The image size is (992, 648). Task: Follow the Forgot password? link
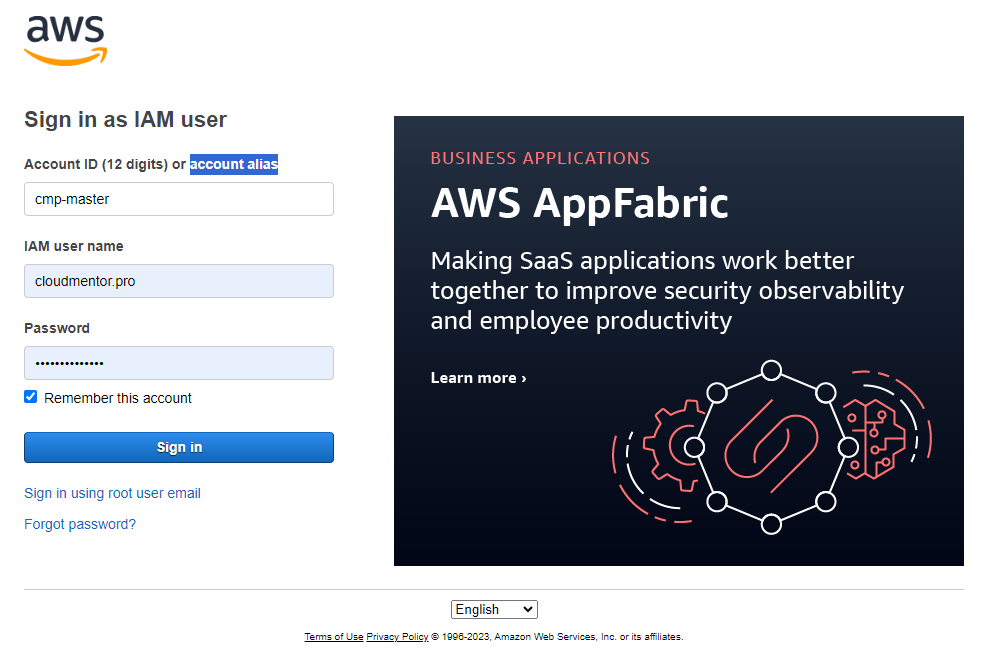pos(80,524)
